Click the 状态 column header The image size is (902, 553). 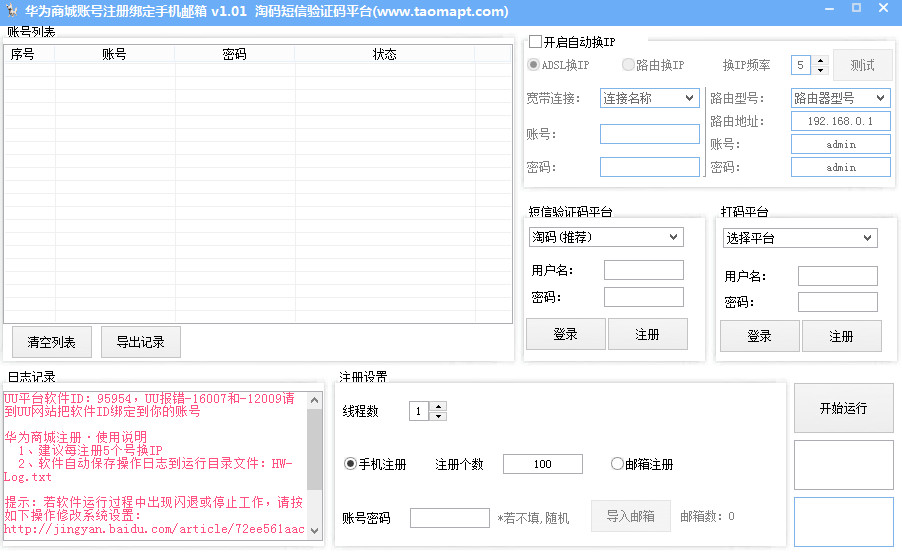point(384,54)
